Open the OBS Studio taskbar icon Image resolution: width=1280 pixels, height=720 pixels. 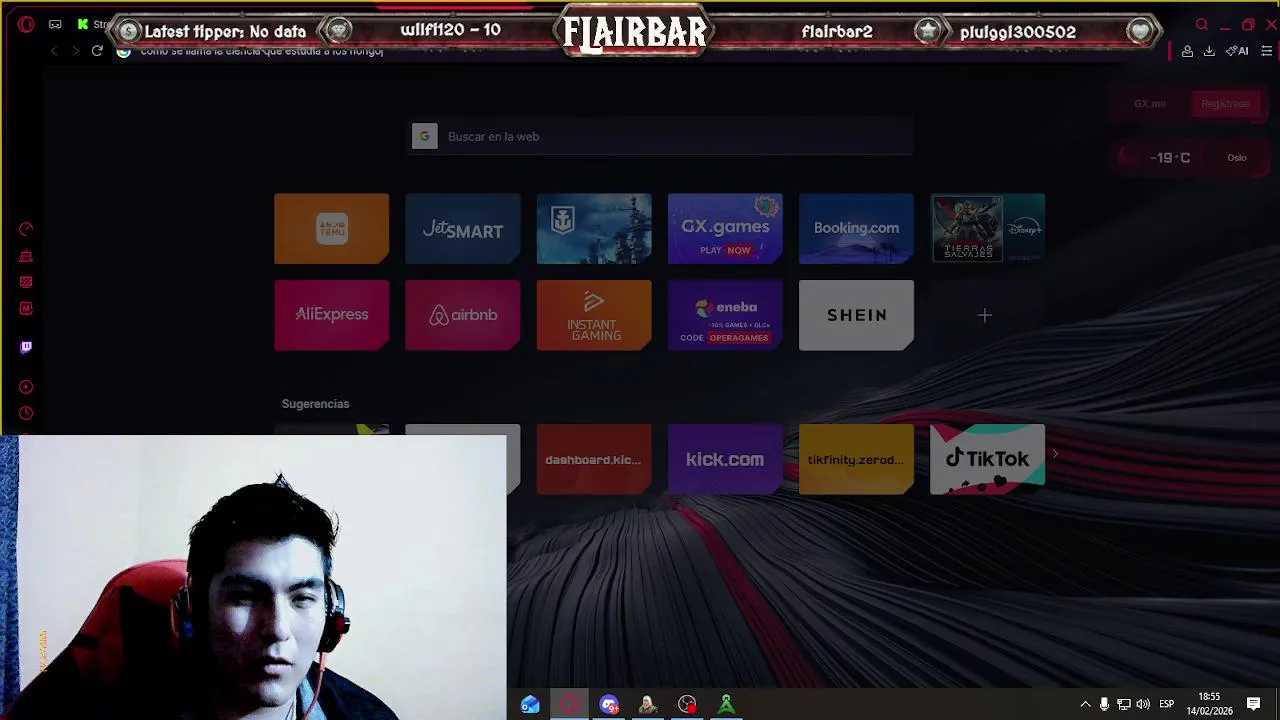(687, 705)
